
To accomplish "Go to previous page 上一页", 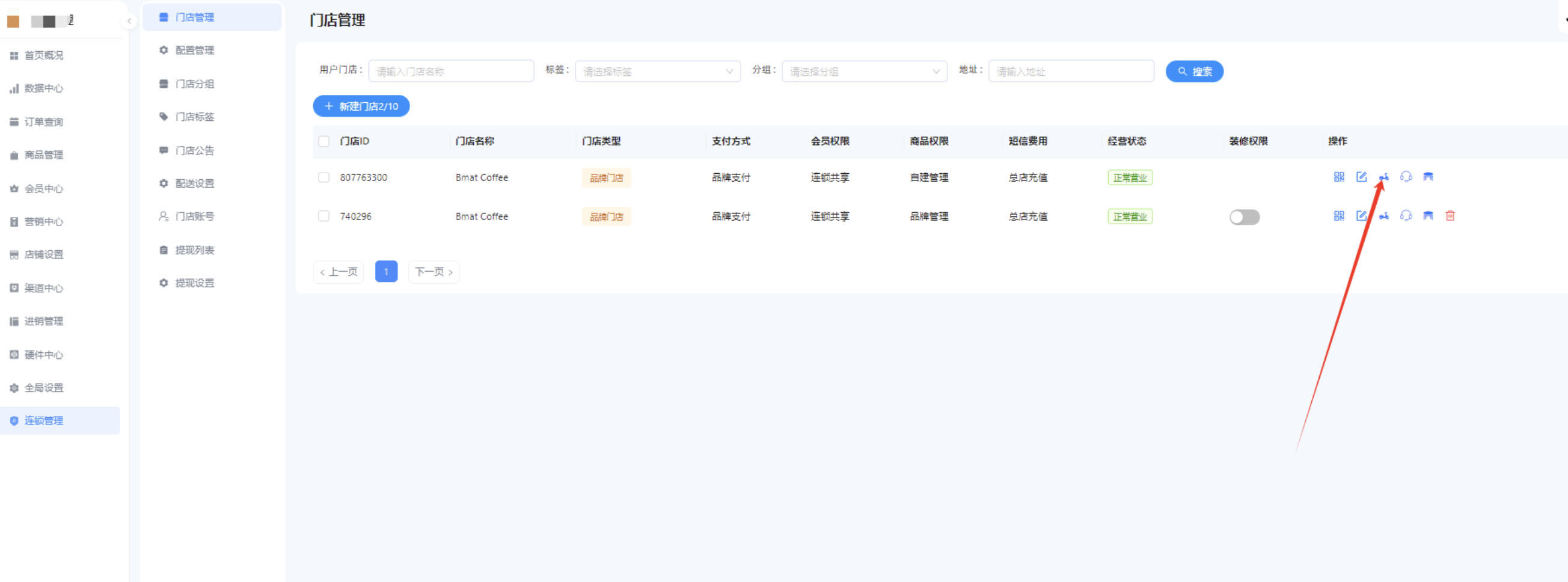I will pyautogui.click(x=338, y=272).
